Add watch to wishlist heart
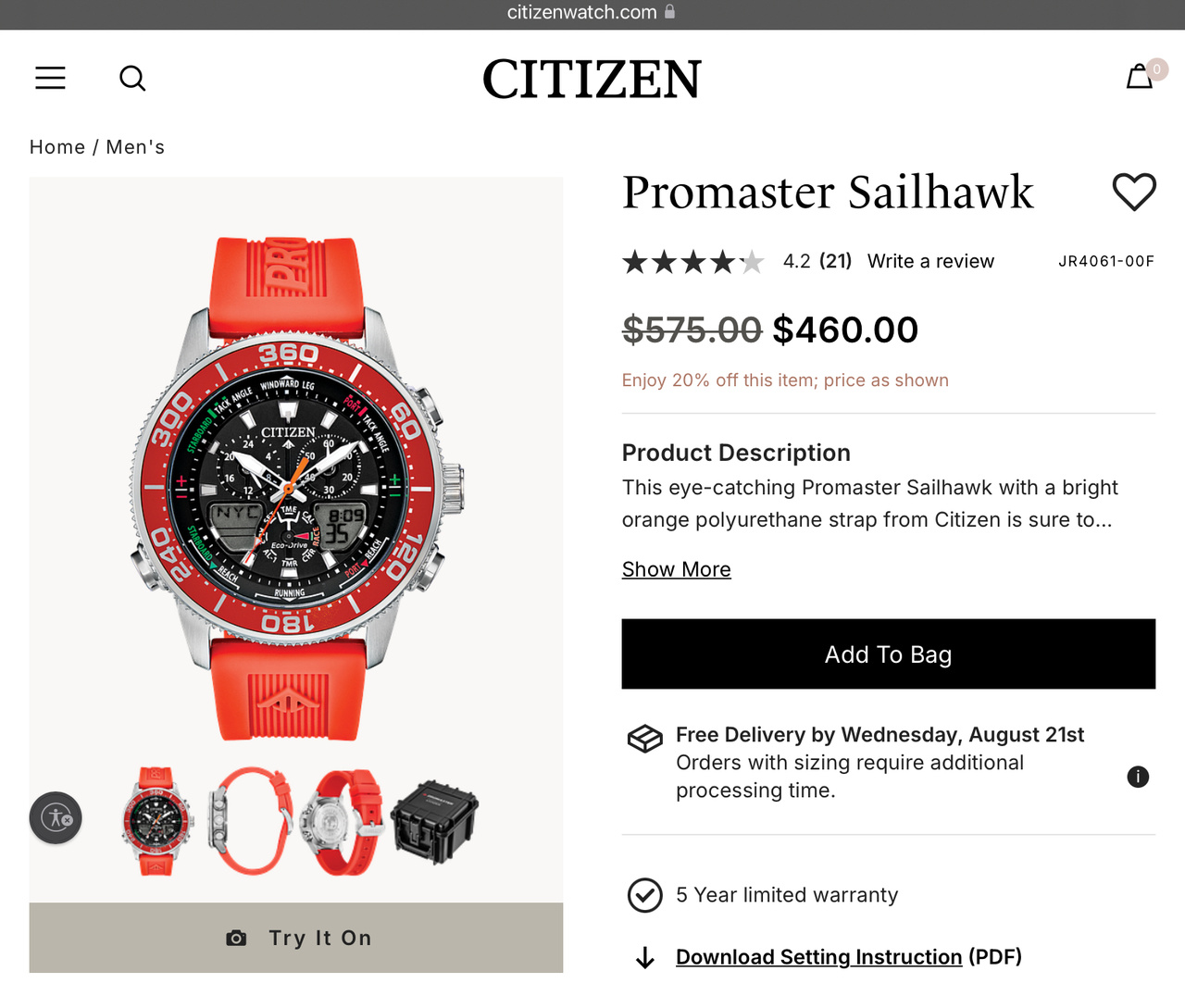This screenshot has width=1185, height=1008. [1134, 192]
